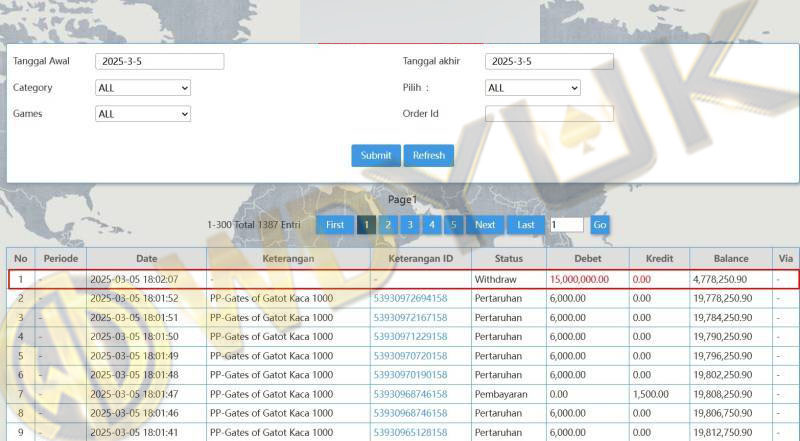Jump to the Last page
The height and width of the screenshot is (441, 800).
526,225
